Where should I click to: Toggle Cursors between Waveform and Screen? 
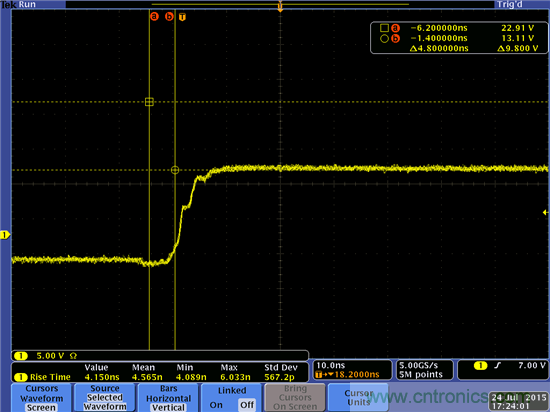click(x=41, y=398)
